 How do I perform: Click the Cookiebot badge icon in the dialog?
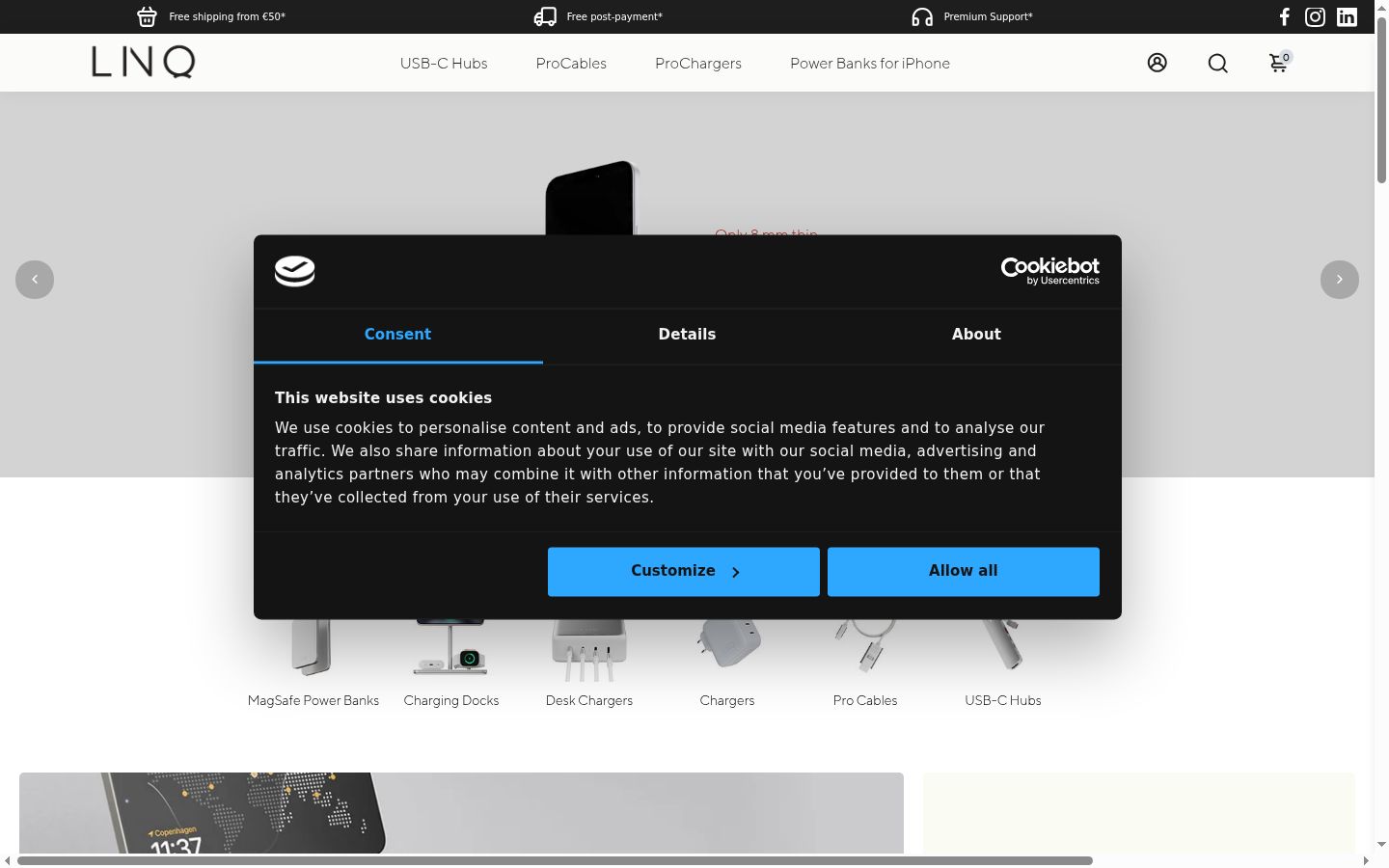pyautogui.click(x=295, y=271)
